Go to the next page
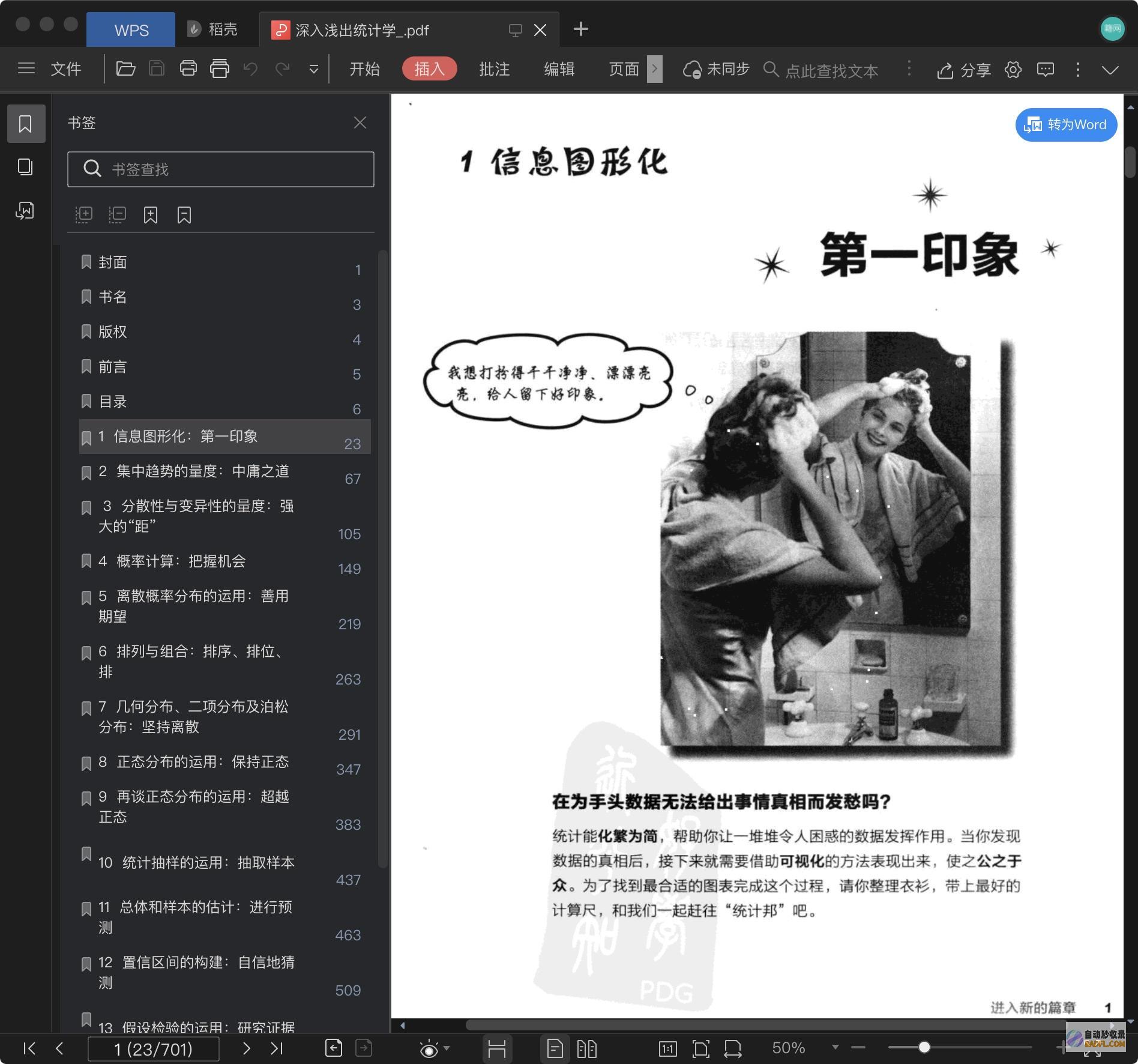Image resolution: width=1138 pixels, height=1064 pixels. click(x=246, y=1048)
